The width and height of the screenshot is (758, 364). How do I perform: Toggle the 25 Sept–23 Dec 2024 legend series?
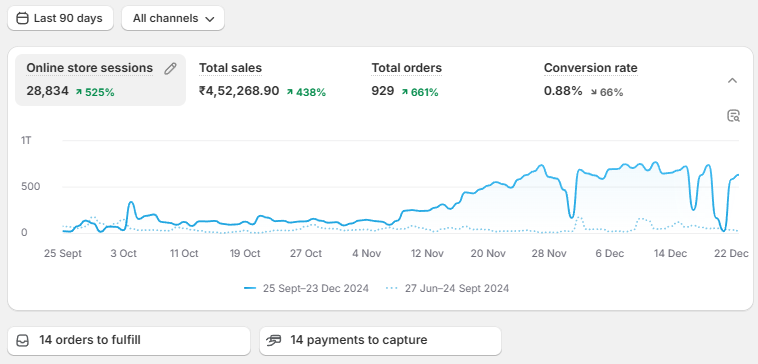coord(306,289)
